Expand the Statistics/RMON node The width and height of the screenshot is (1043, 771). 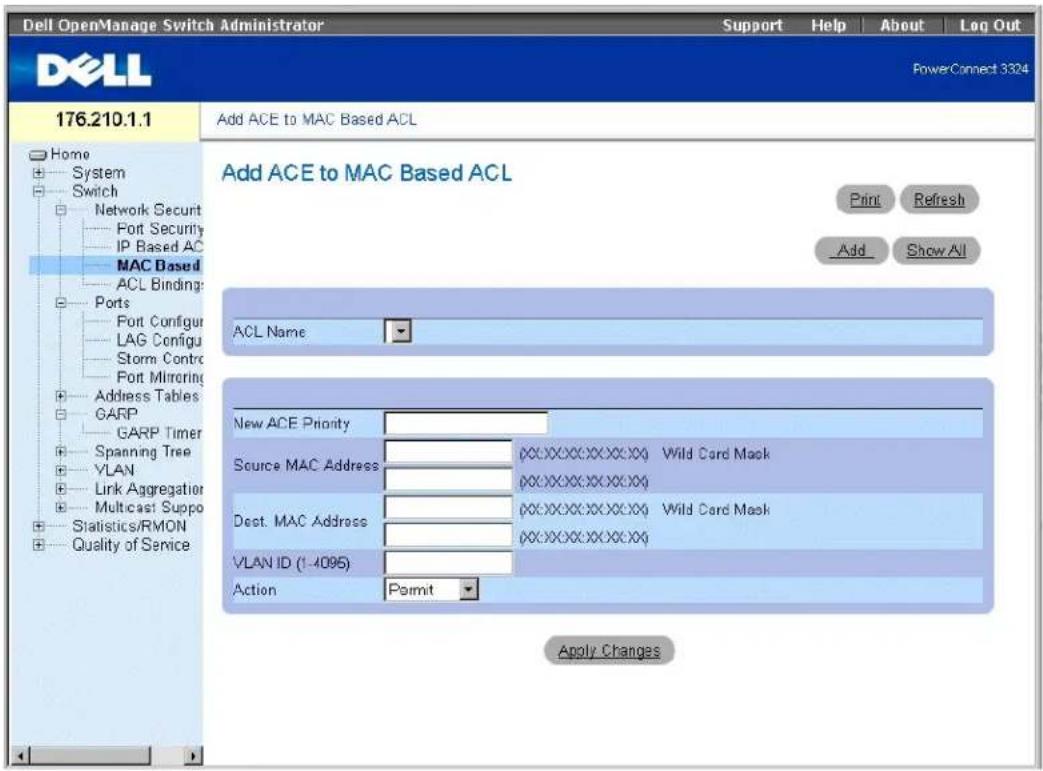point(39,526)
